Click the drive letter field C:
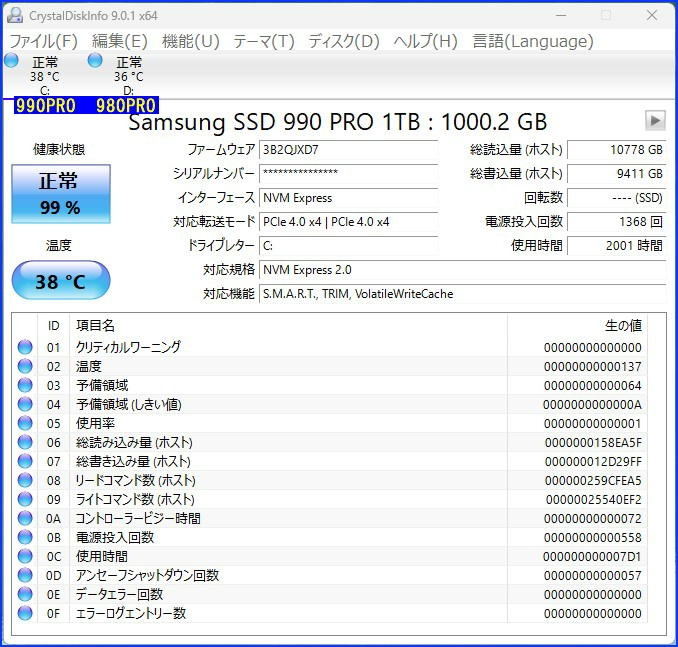 click(x=349, y=246)
